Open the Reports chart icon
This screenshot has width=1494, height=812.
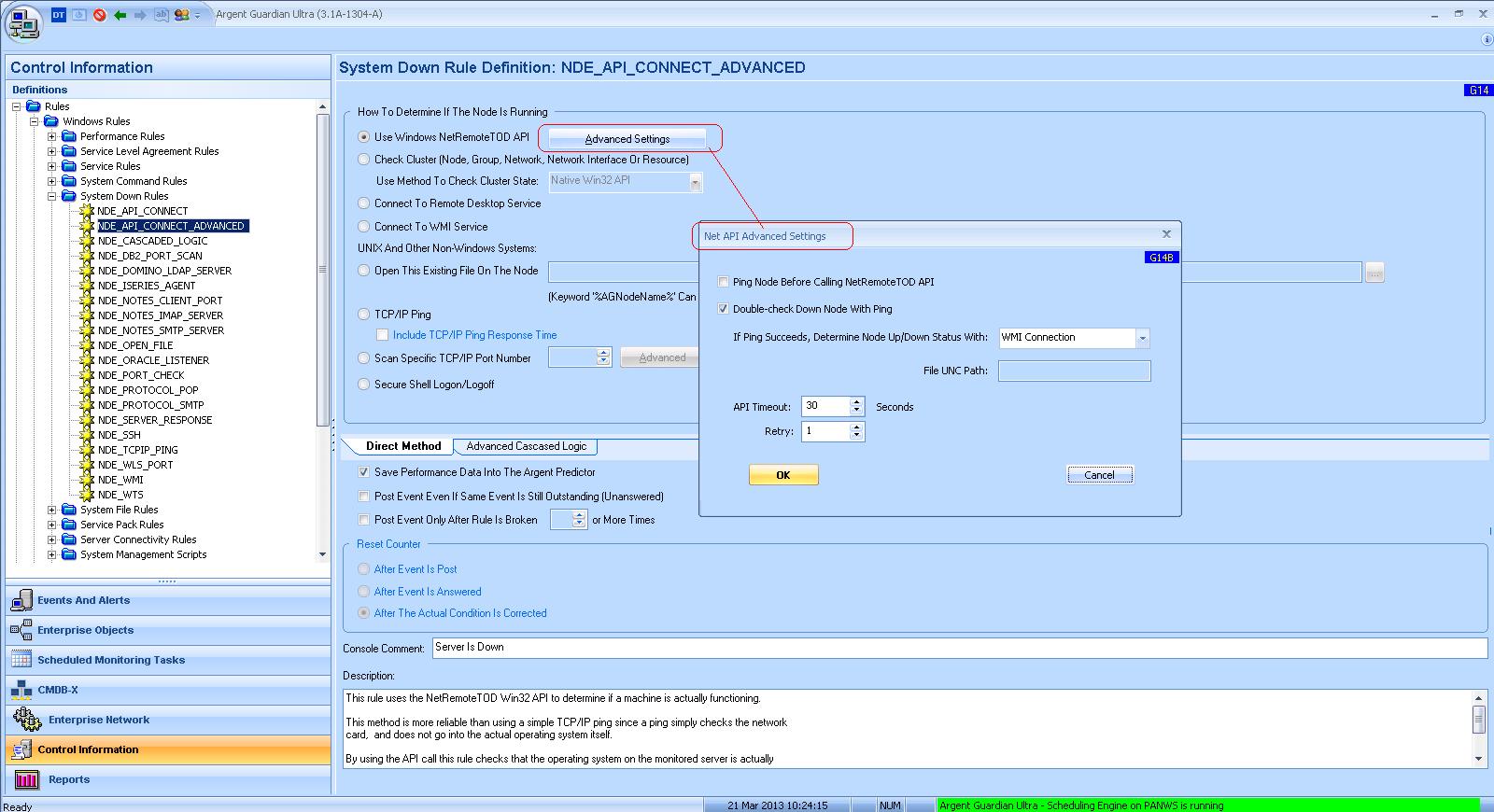pos(26,780)
